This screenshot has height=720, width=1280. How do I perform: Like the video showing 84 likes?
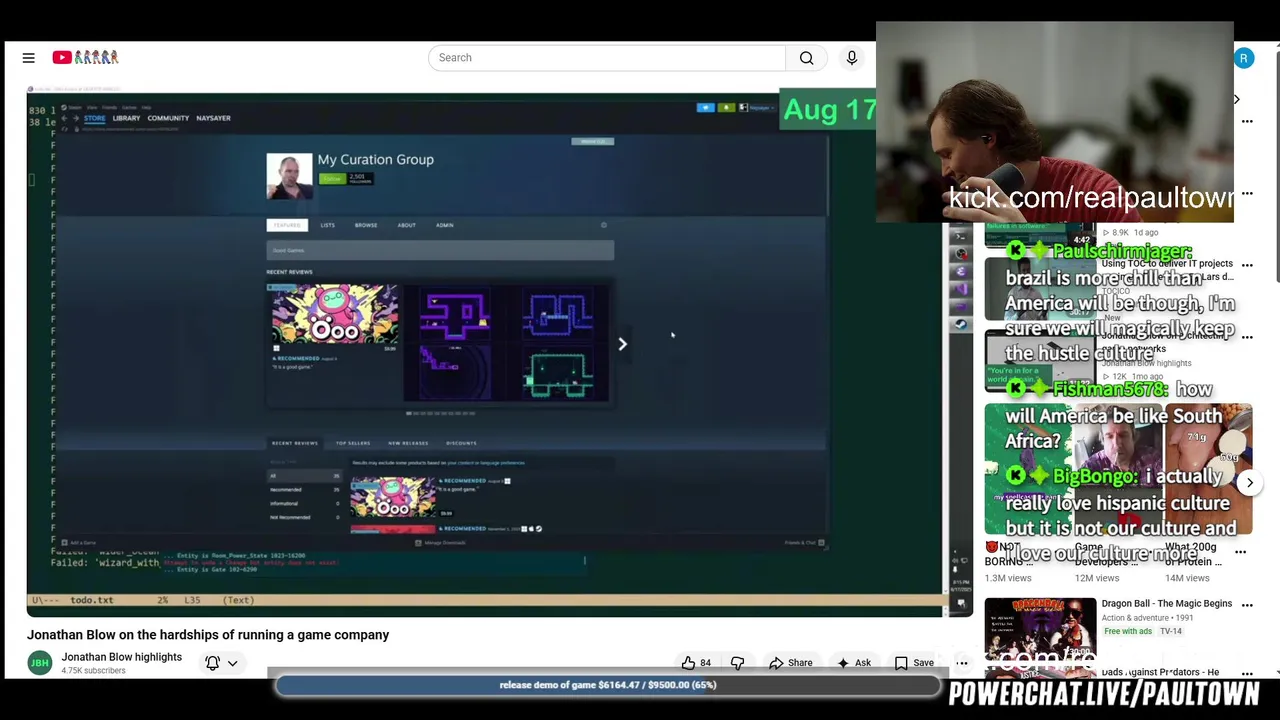(x=696, y=663)
